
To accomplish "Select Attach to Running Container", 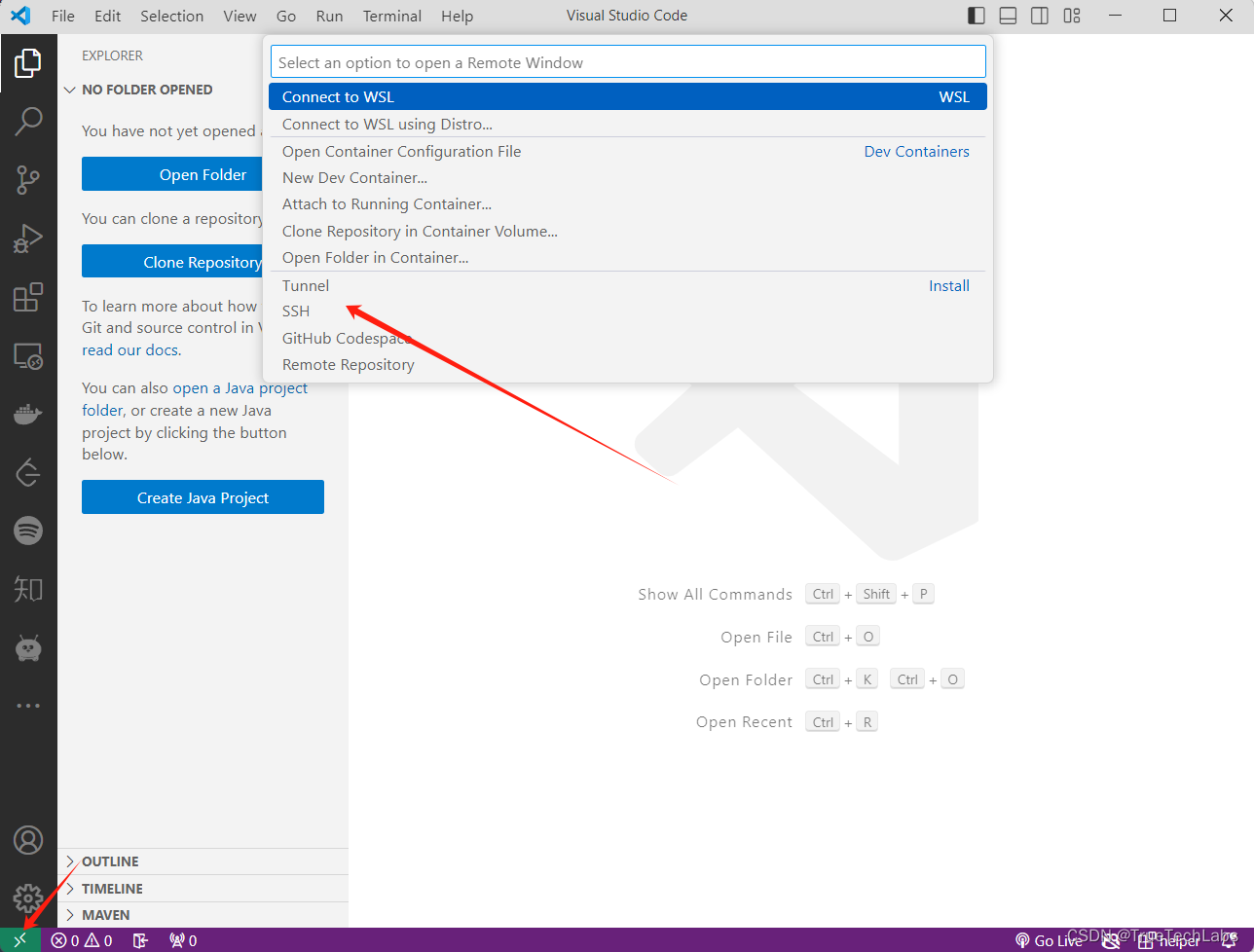I will click(x=628, y=204).
